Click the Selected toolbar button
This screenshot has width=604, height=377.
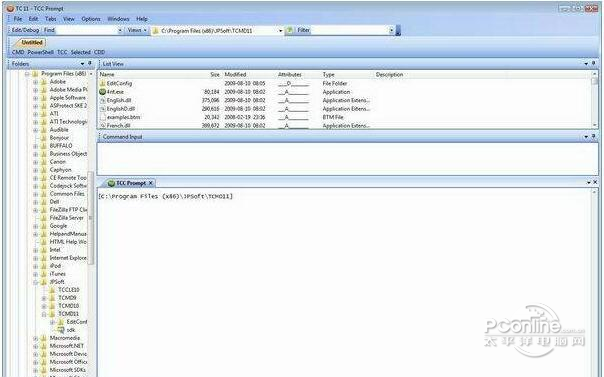81,52
